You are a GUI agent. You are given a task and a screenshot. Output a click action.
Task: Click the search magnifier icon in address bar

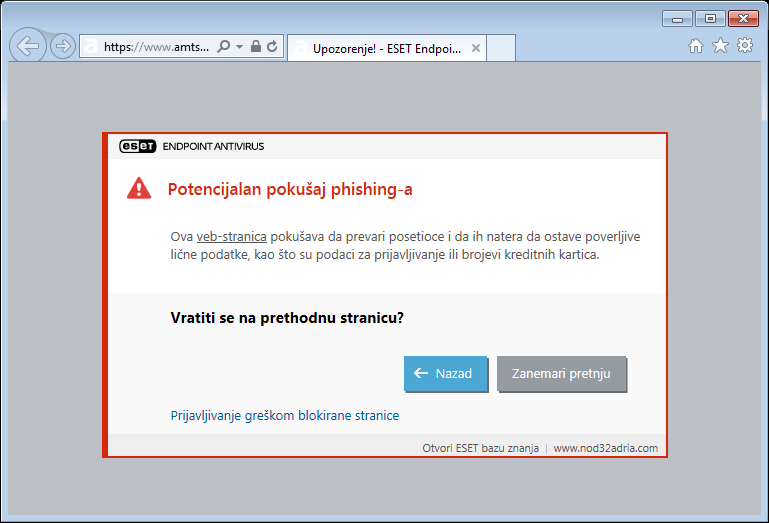click(224, 47)
